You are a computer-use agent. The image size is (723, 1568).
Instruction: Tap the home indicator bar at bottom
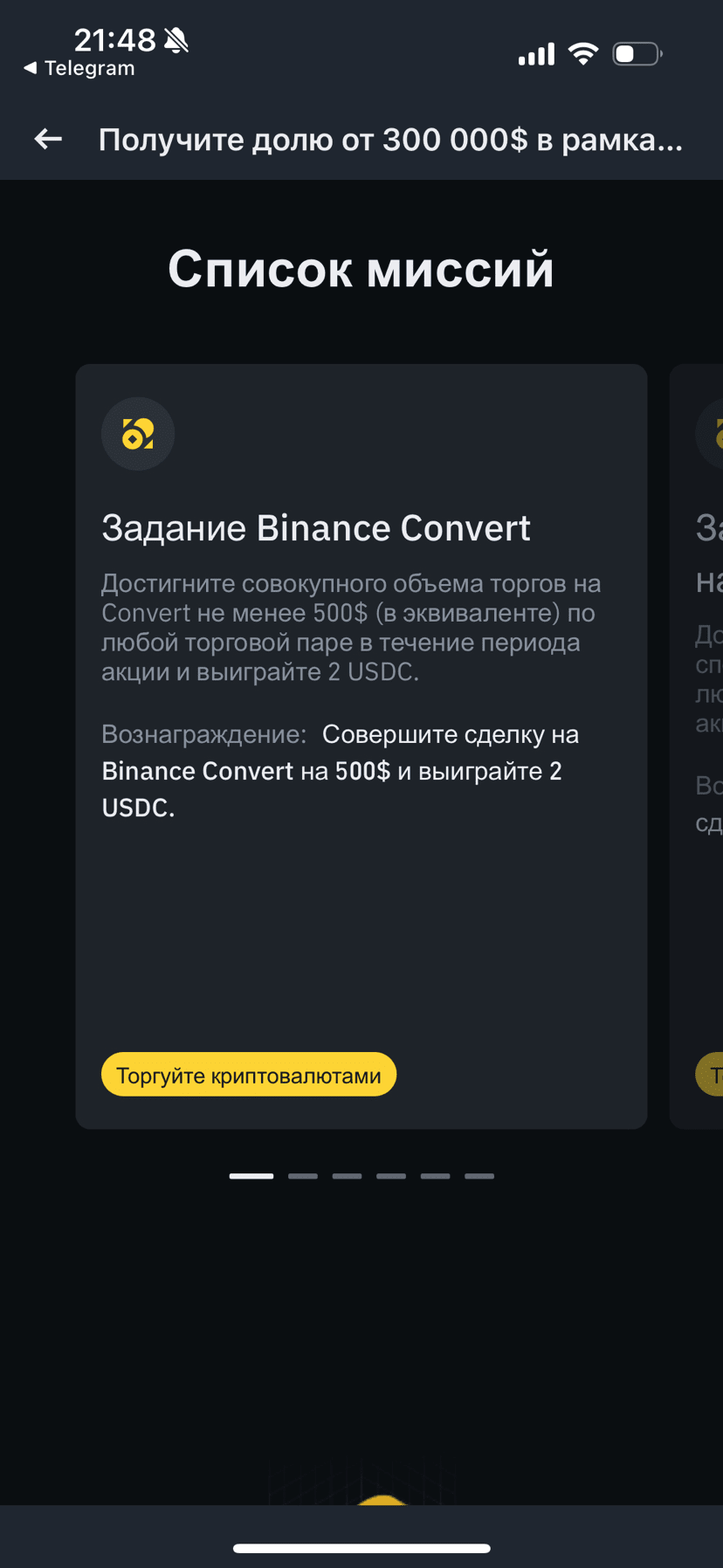pos(361,1548)
